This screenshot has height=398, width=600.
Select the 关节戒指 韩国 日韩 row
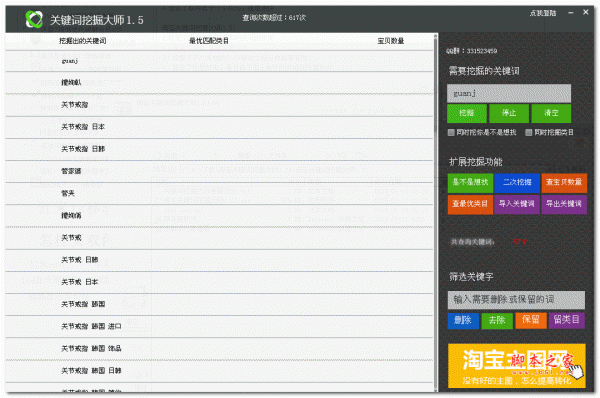pos(219,371)
